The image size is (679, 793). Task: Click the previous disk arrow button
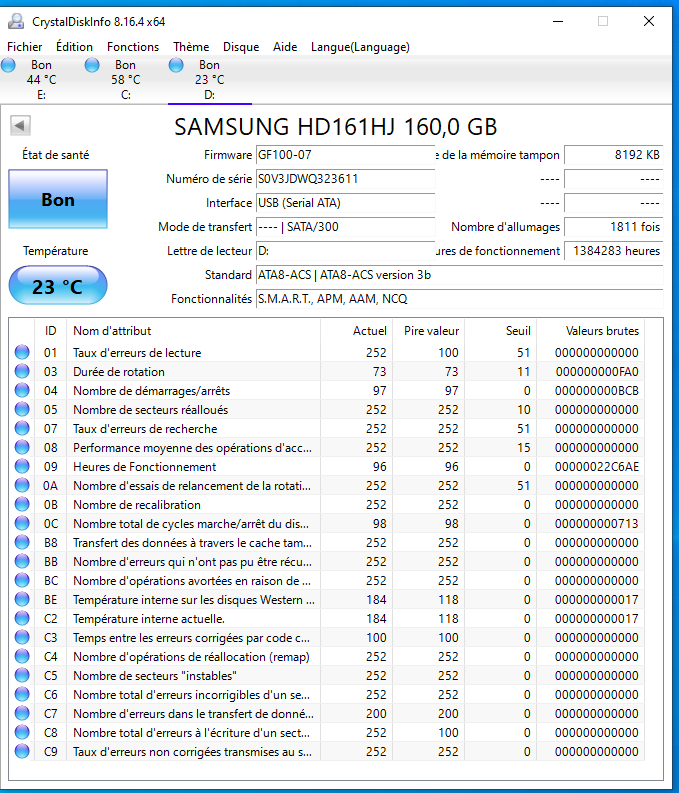(20, 125)
